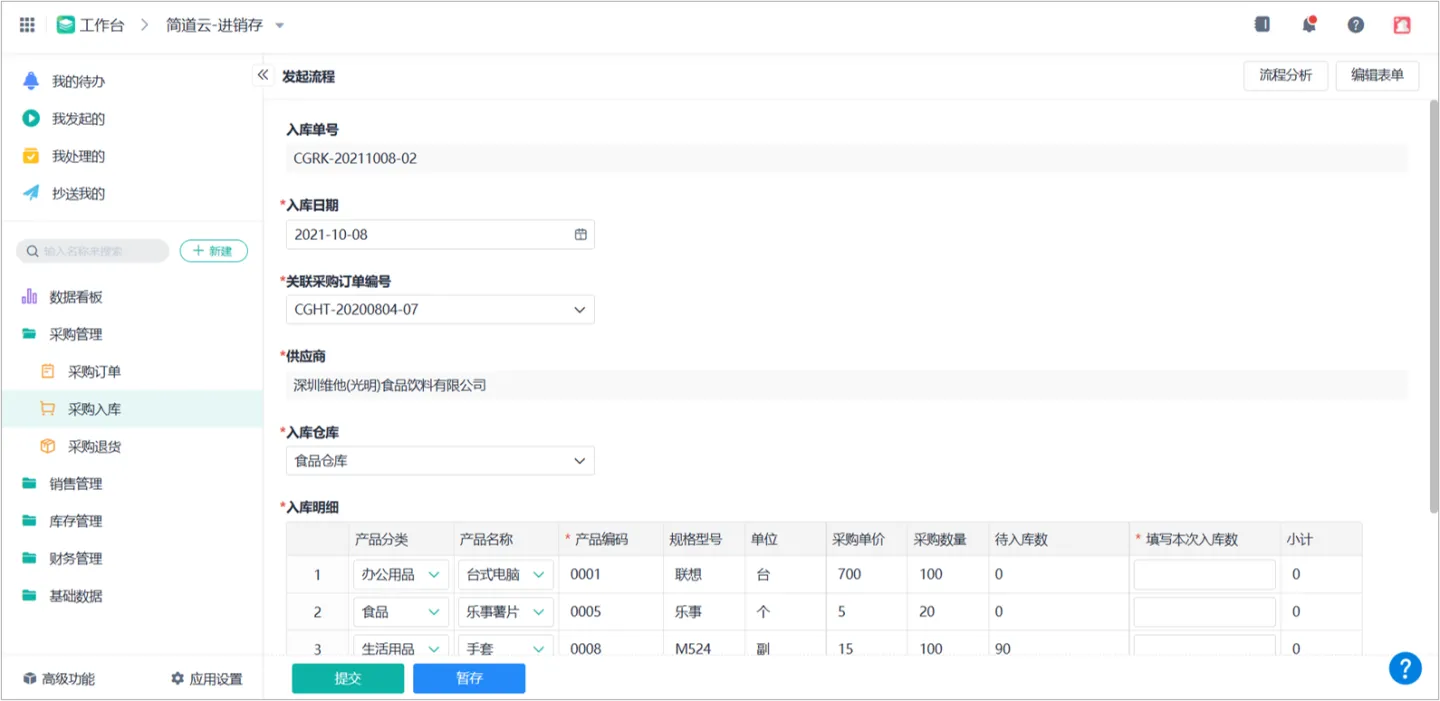Open the 手套 product dropdown
Viewport: 1440px width, 701px height.
[x=505, y=648]
